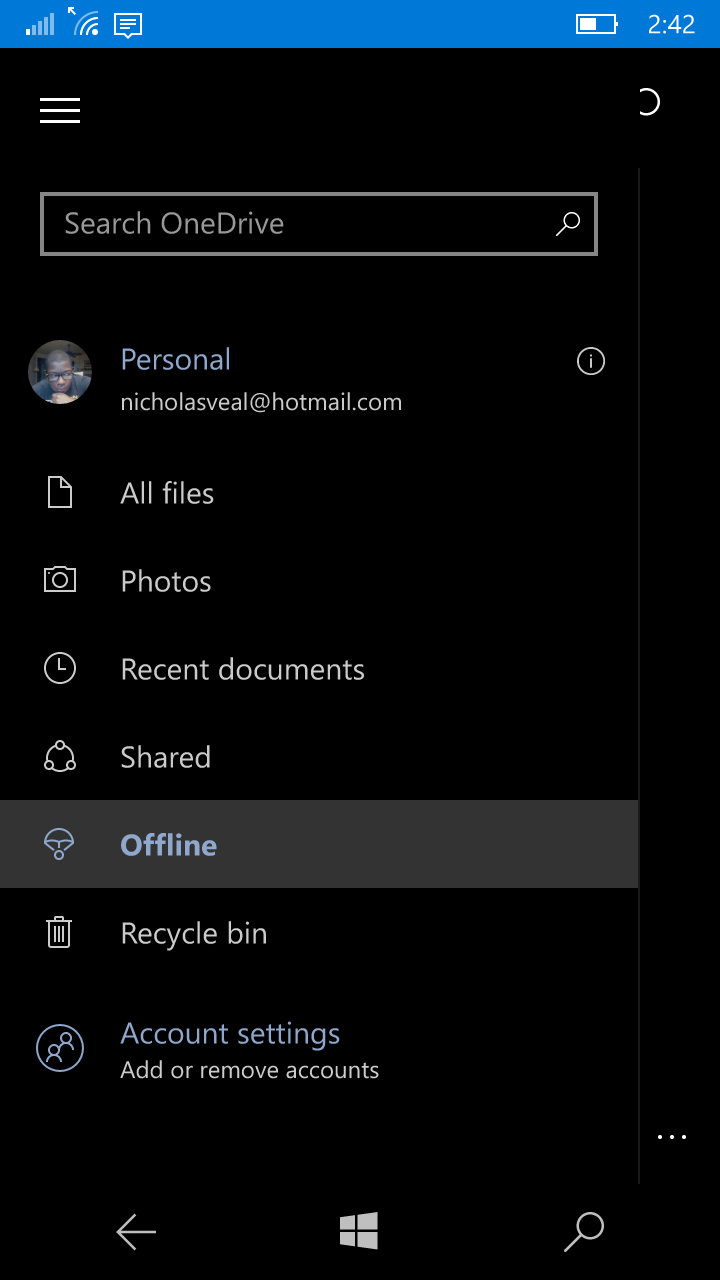Open Recycle bin

coord(319,933)
